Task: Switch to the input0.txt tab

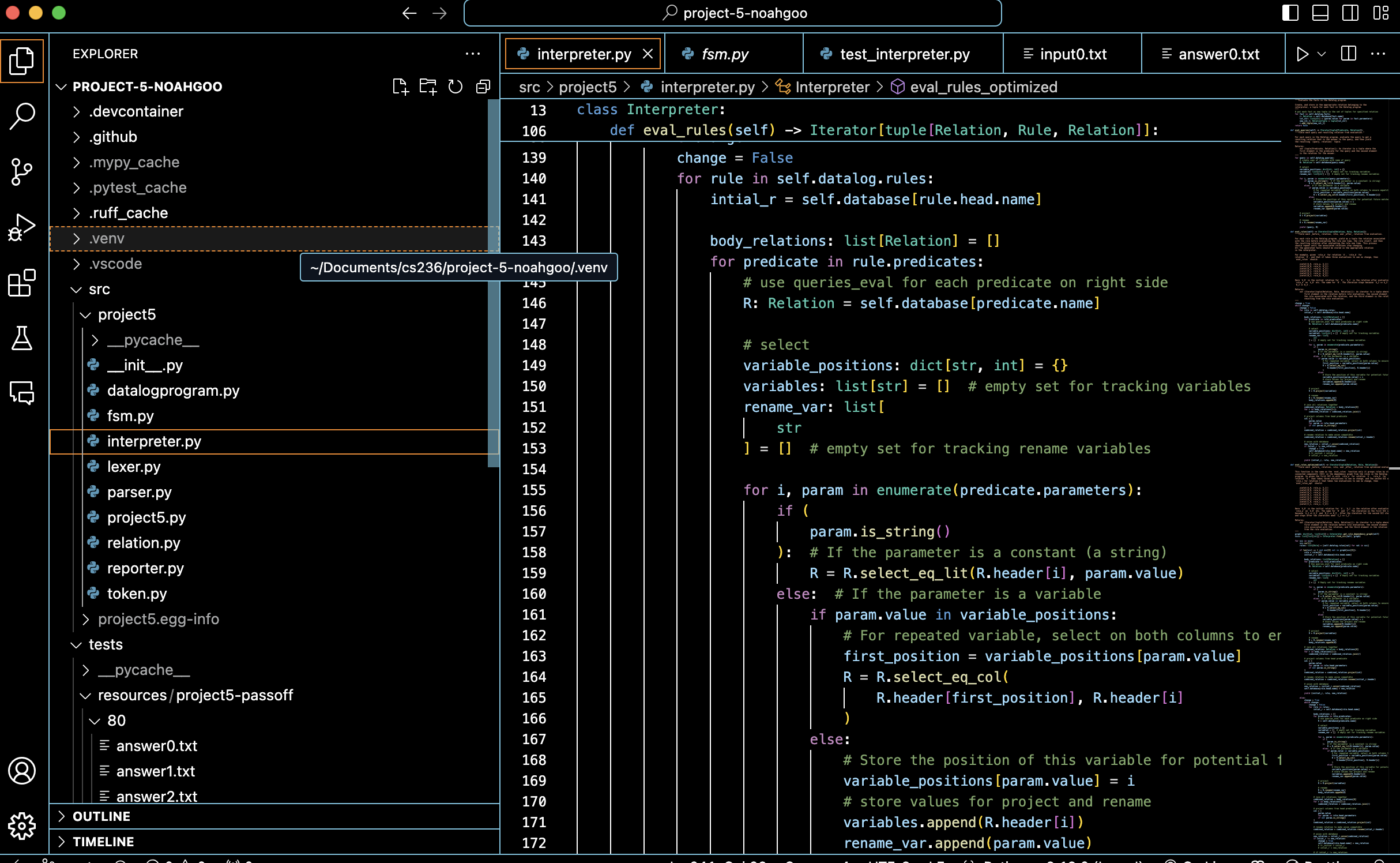Action: point(1072,54)
